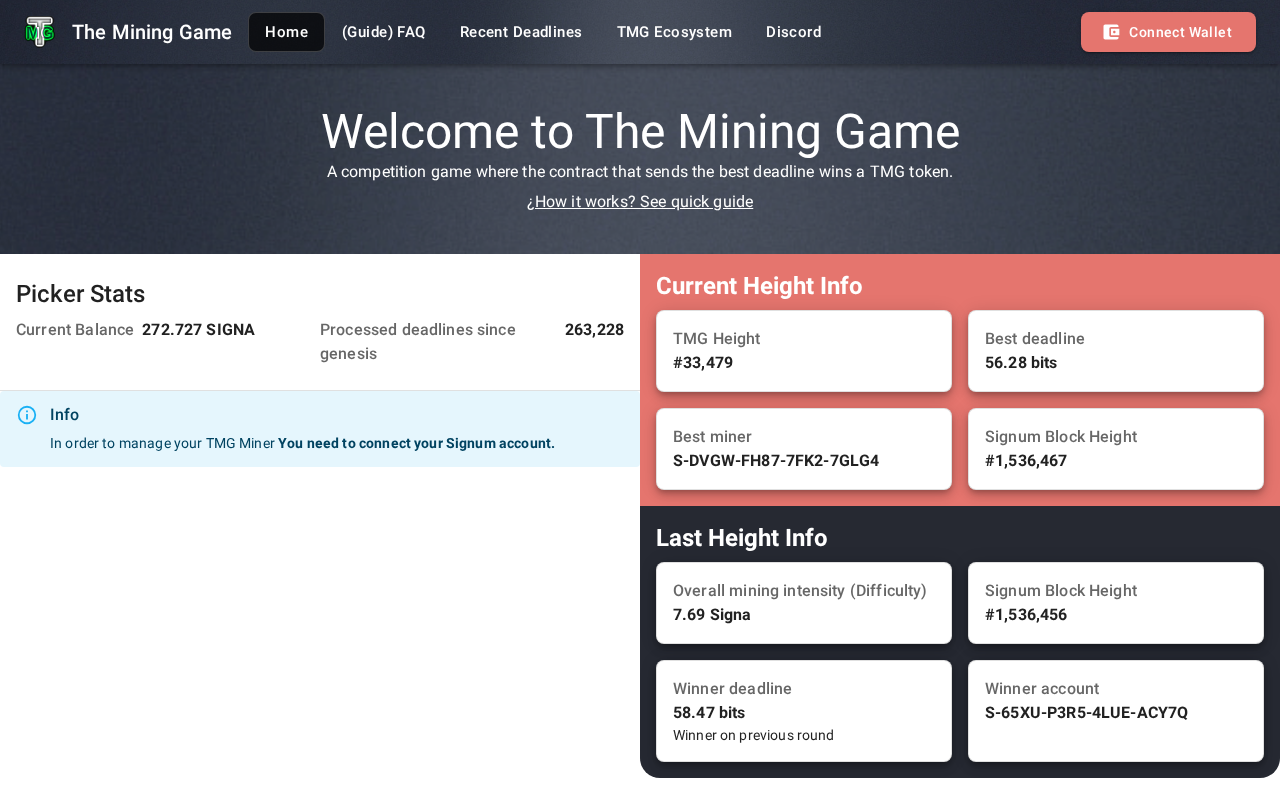Screen dimensions: 1280x800
Task: Click the wallet icon in Connect Wallet
Action: pos(1111,32)
